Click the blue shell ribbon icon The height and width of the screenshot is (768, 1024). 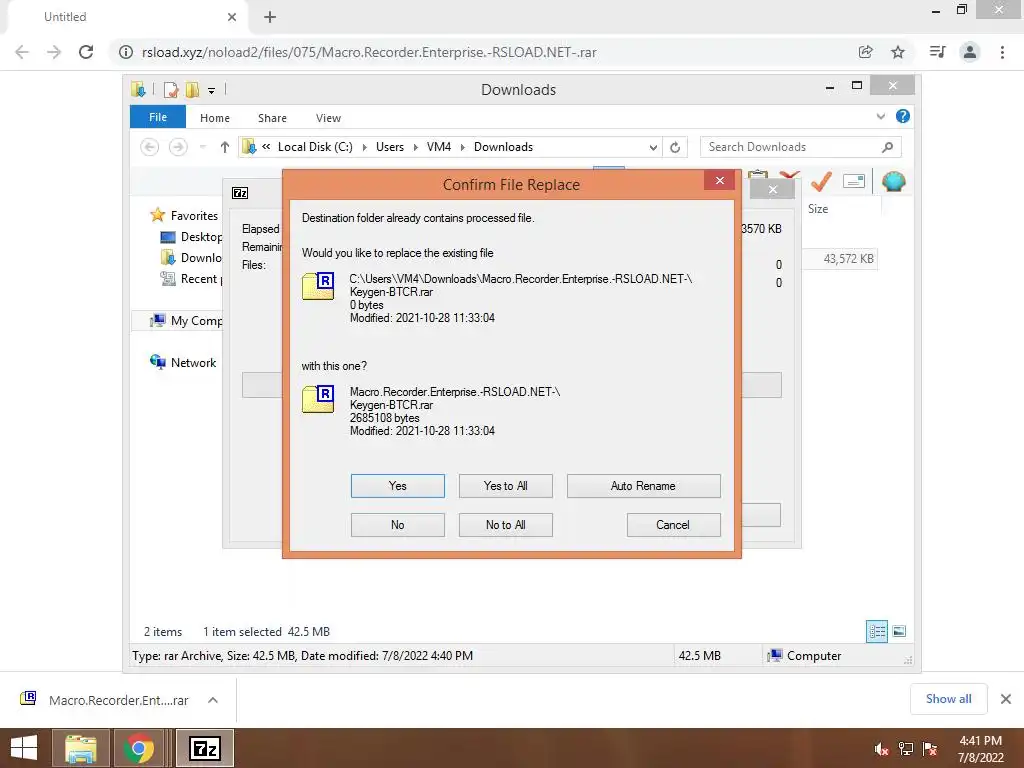893,181
